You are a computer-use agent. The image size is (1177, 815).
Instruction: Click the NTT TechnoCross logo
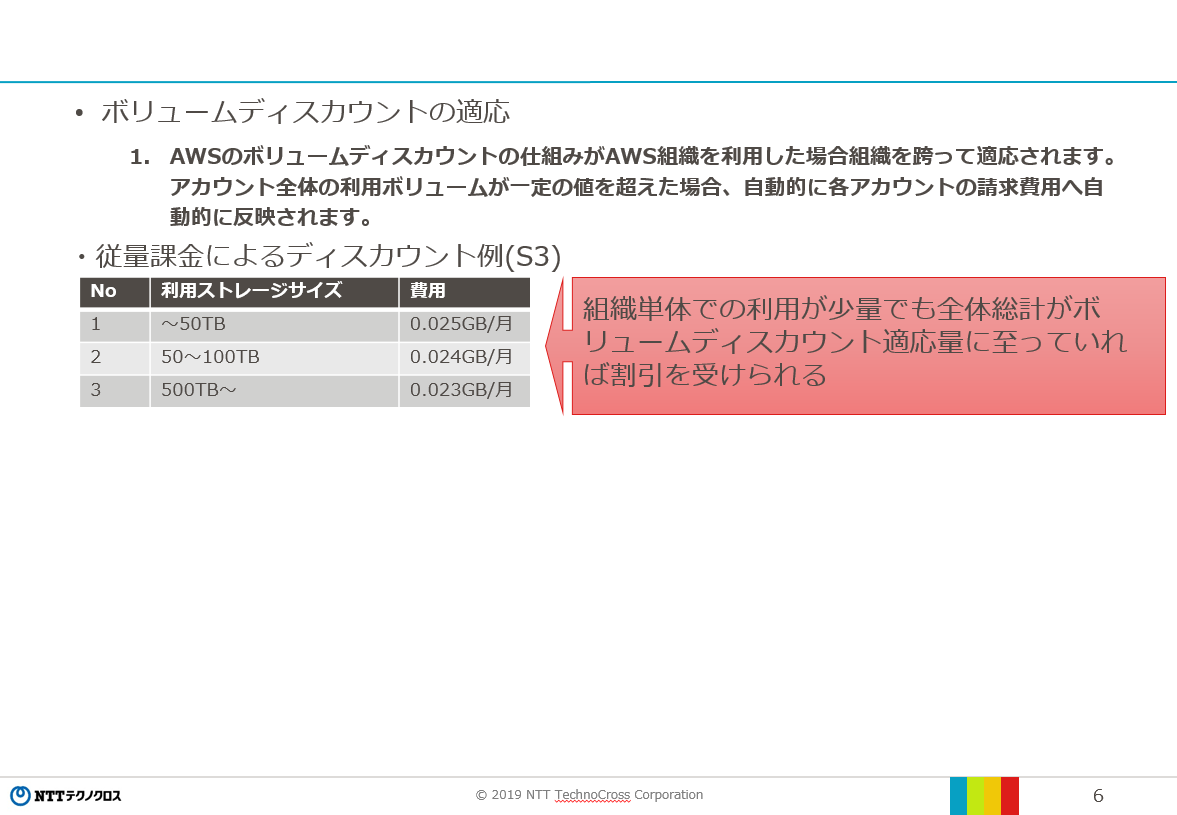click(65, 795)
